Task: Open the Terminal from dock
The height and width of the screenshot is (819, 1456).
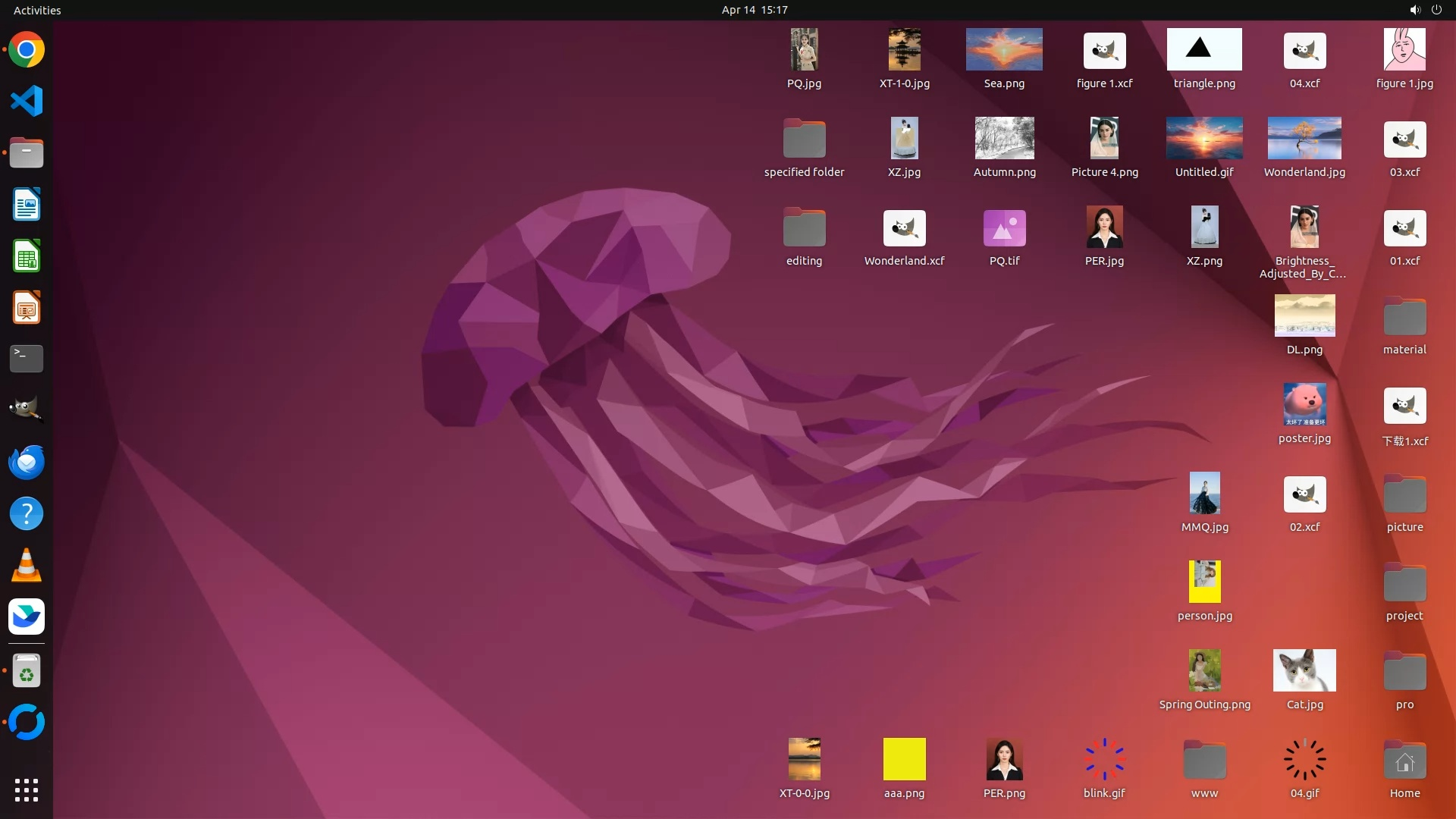Action: pos(27,358)
